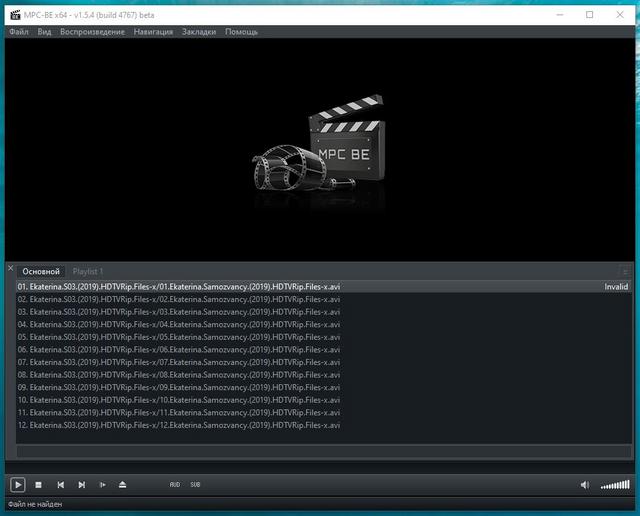The width and height of the screenshot is (640, 516).
Task: Mute the sound via speaker icon
Action: click(x=585, y=485)
